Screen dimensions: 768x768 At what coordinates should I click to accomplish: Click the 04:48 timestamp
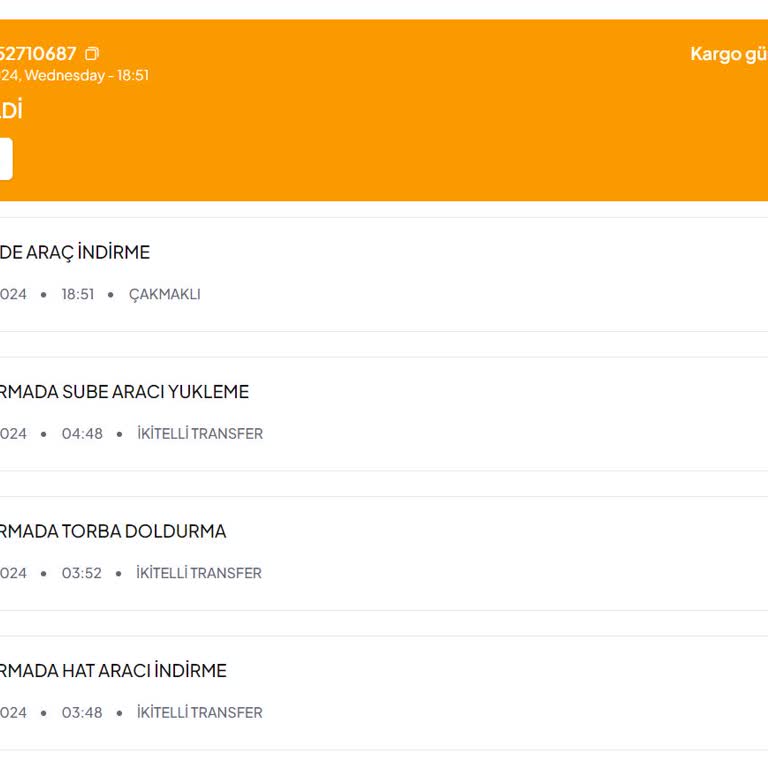pyautogui.click(x=82, y=434)
